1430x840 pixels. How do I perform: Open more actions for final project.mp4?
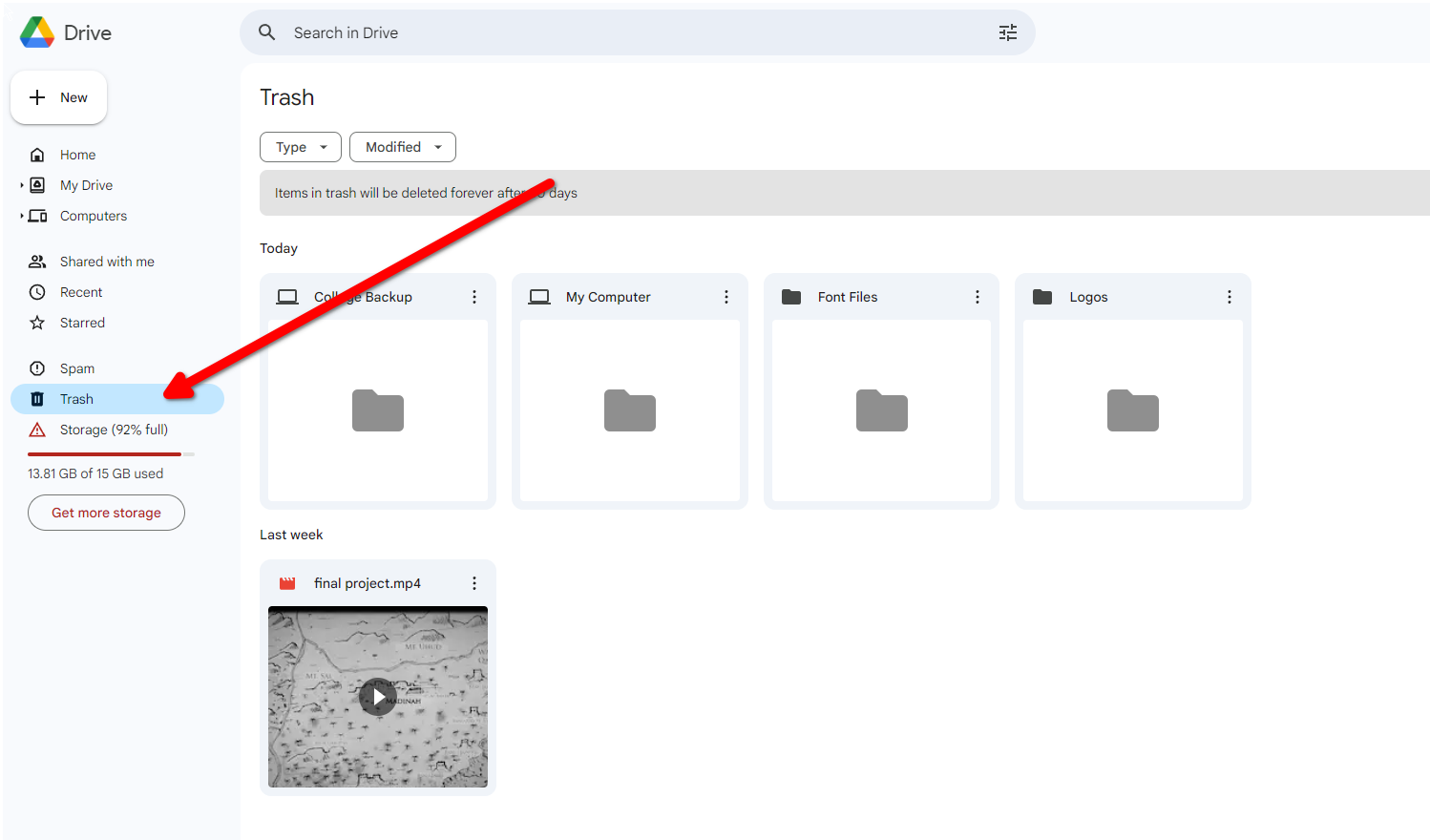click(x=474, y=583)
